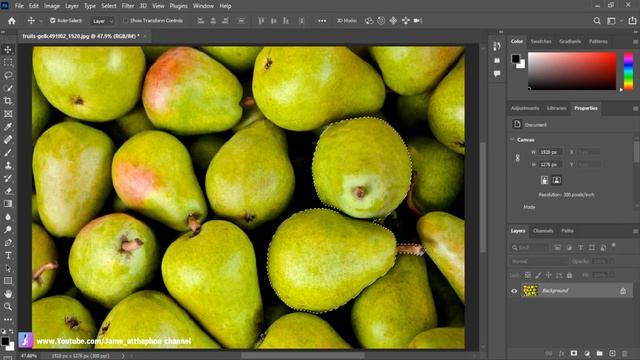Create a new group folder icon
This screenshot has height=360, width=640.
coord(599,353)
